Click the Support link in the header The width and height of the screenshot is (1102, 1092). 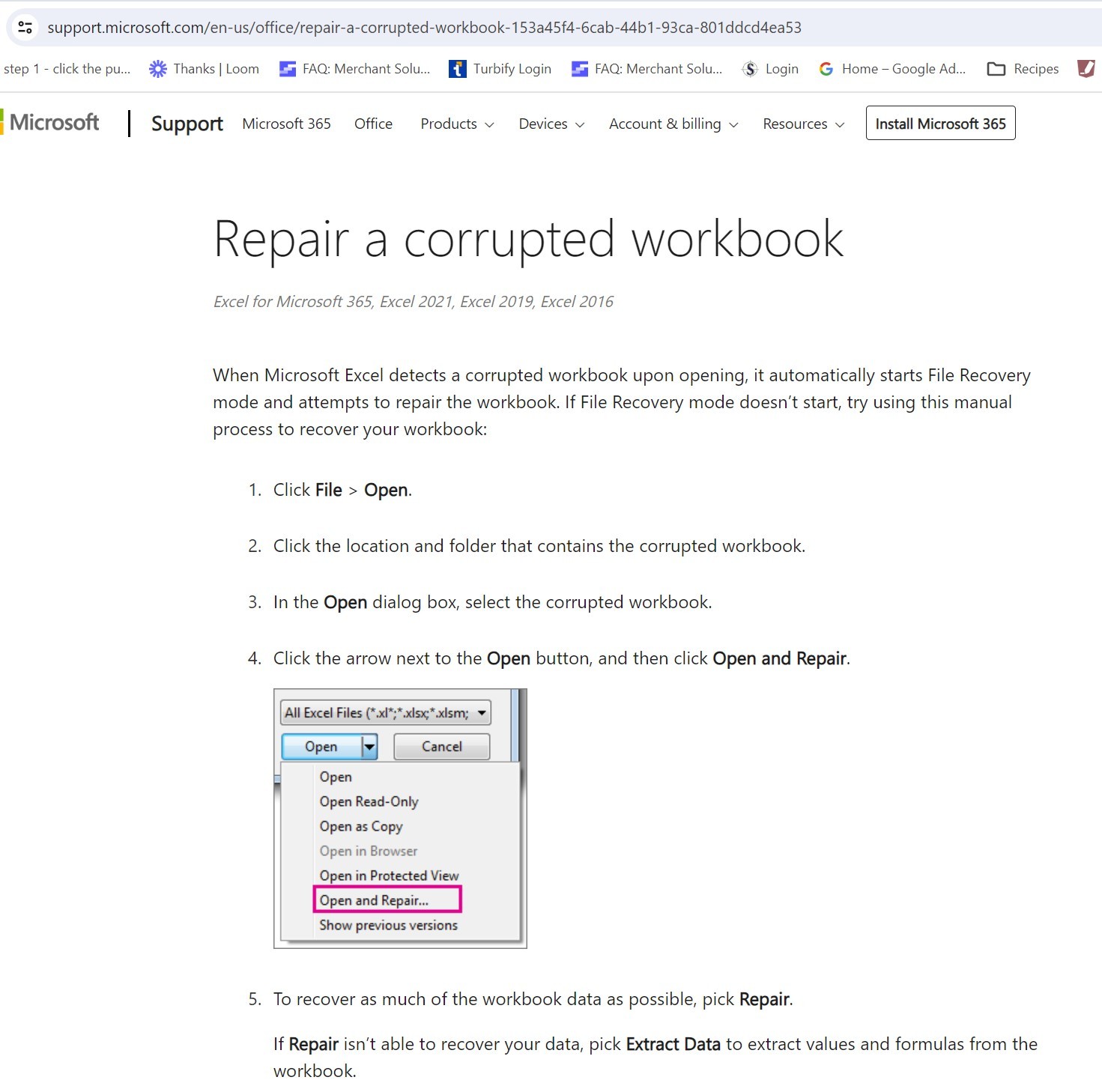[186, 124]
